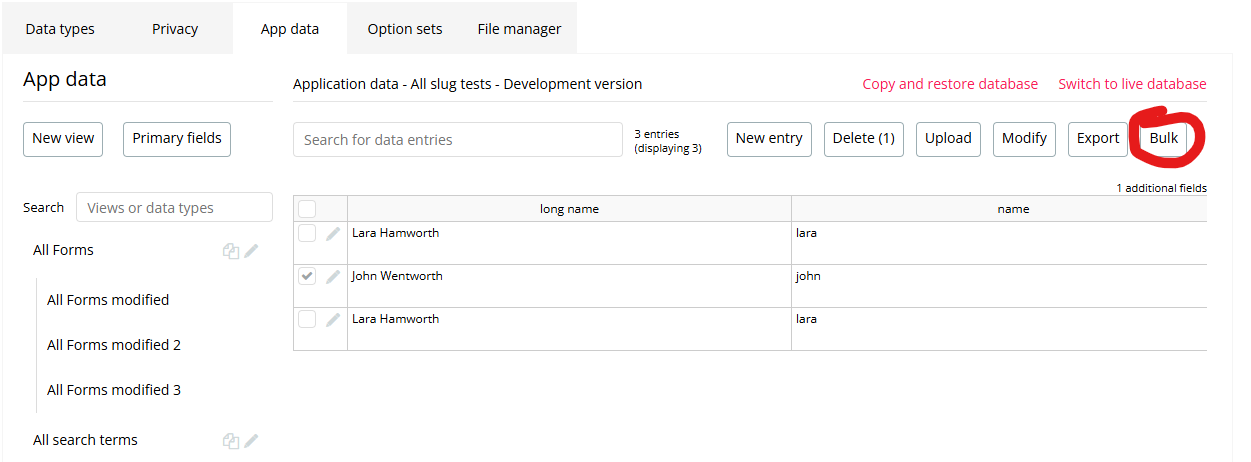Open the pencil editor for the last Lara Hamworth row

pos(333,320)
